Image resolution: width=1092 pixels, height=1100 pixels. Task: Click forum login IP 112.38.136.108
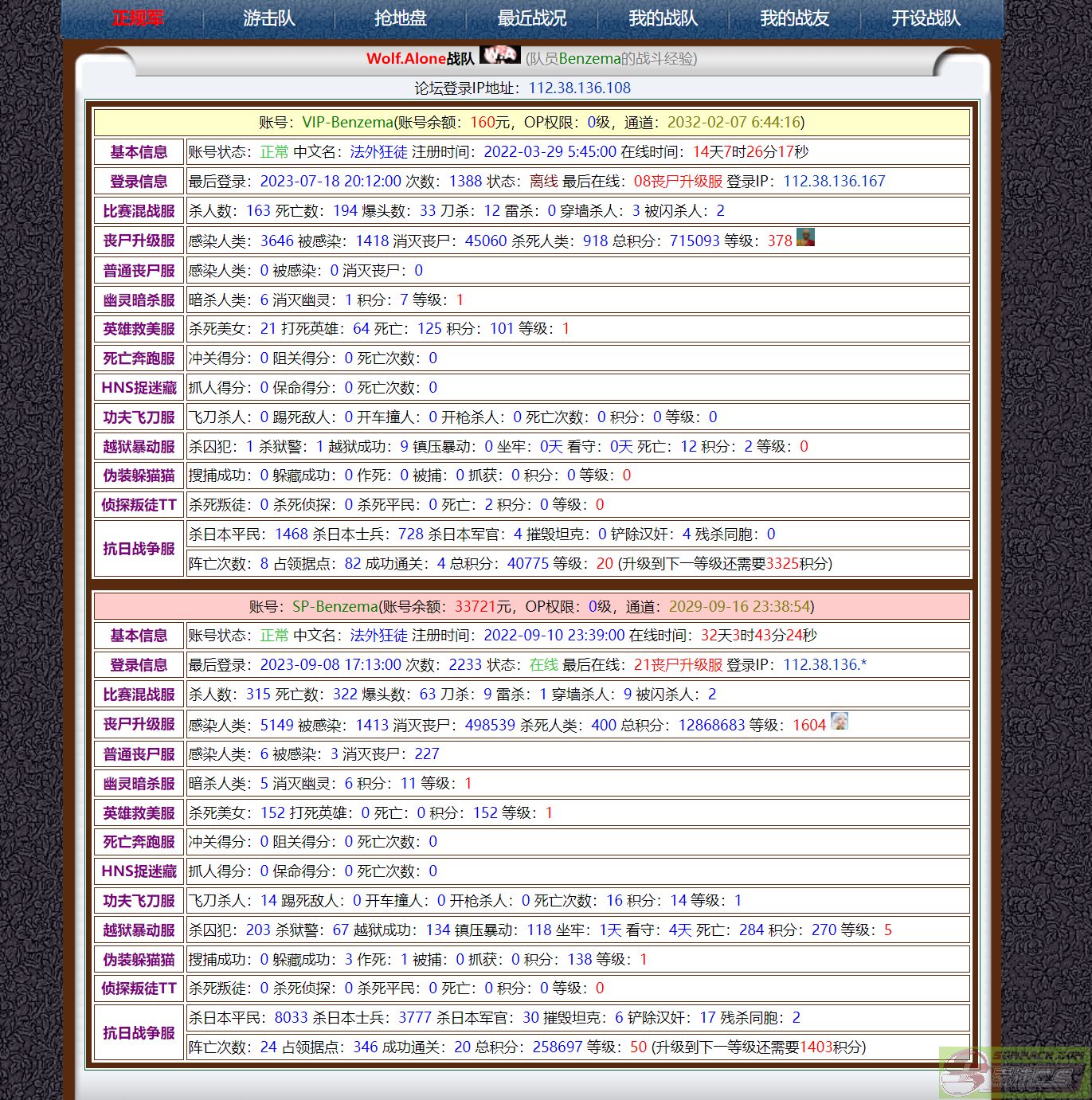tap(579, 88)
